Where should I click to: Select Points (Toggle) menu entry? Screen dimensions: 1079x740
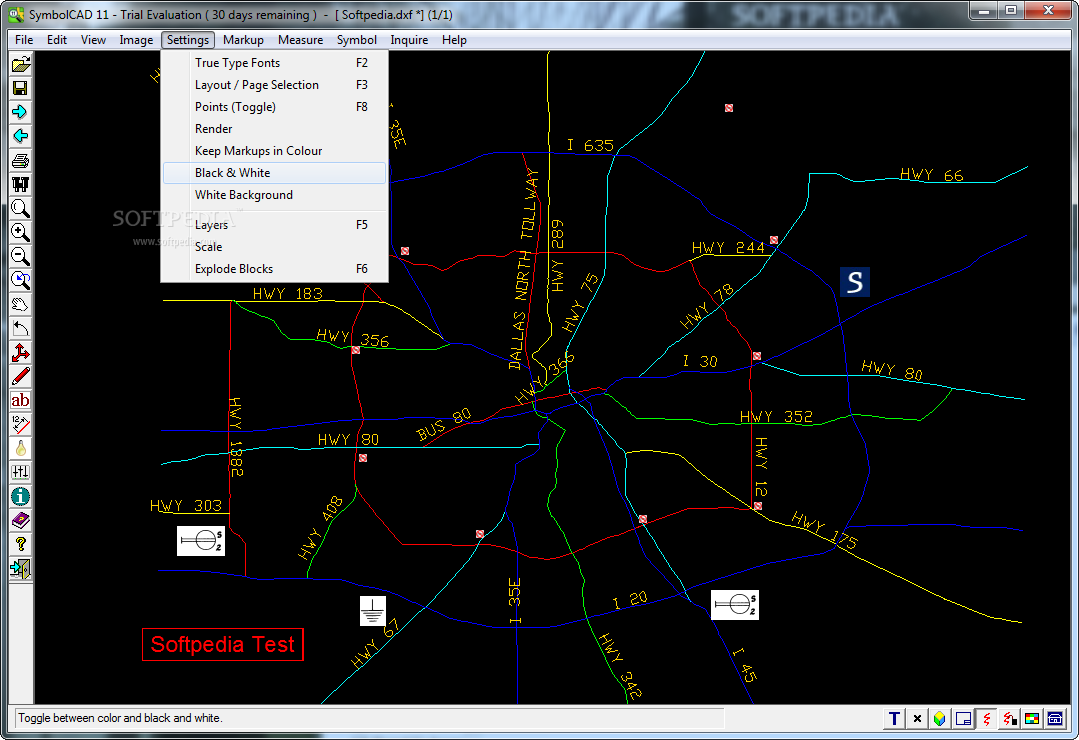[x=275, y=107]
